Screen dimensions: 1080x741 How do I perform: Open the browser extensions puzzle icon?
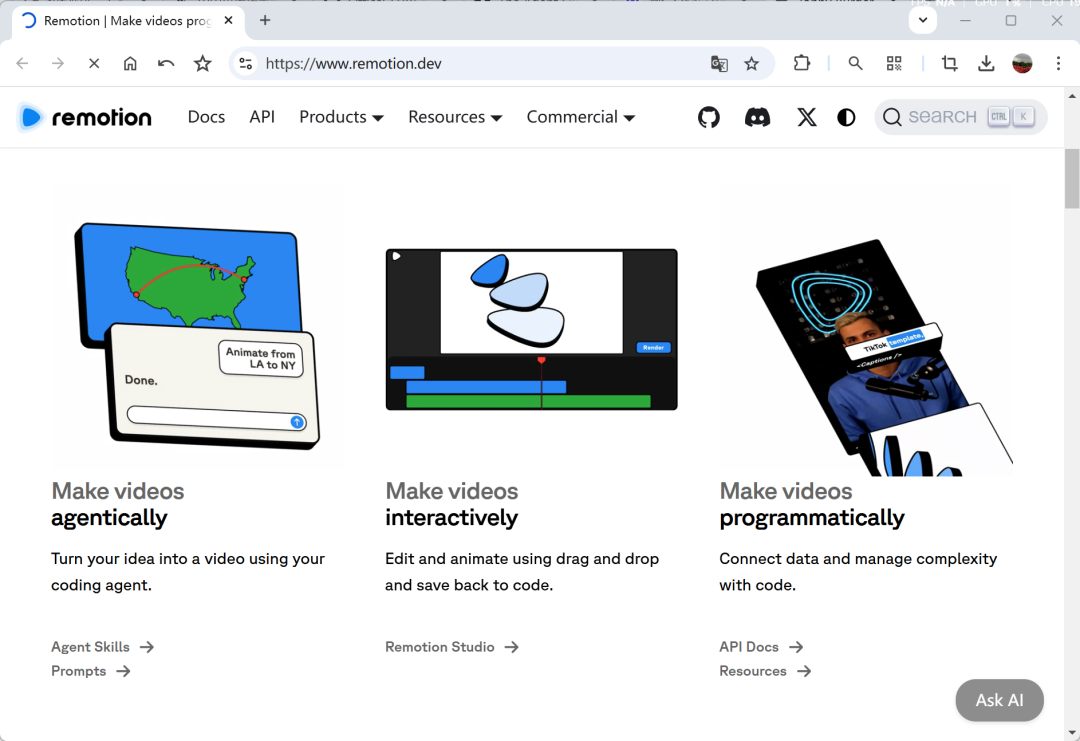point(802,63)
